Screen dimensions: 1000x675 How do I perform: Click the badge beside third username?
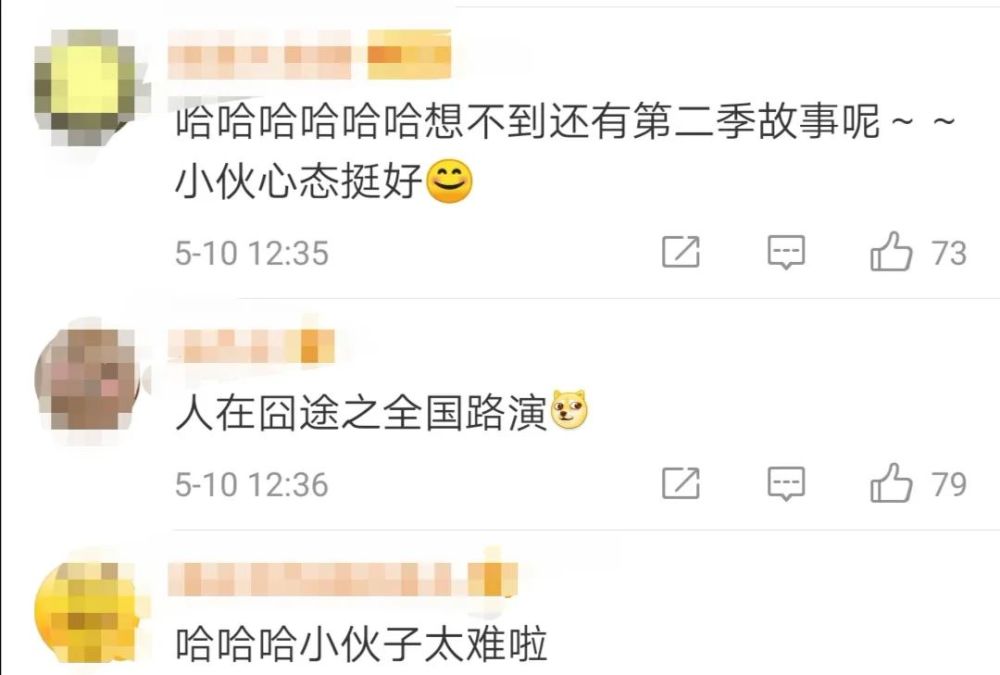pos(492,579)
